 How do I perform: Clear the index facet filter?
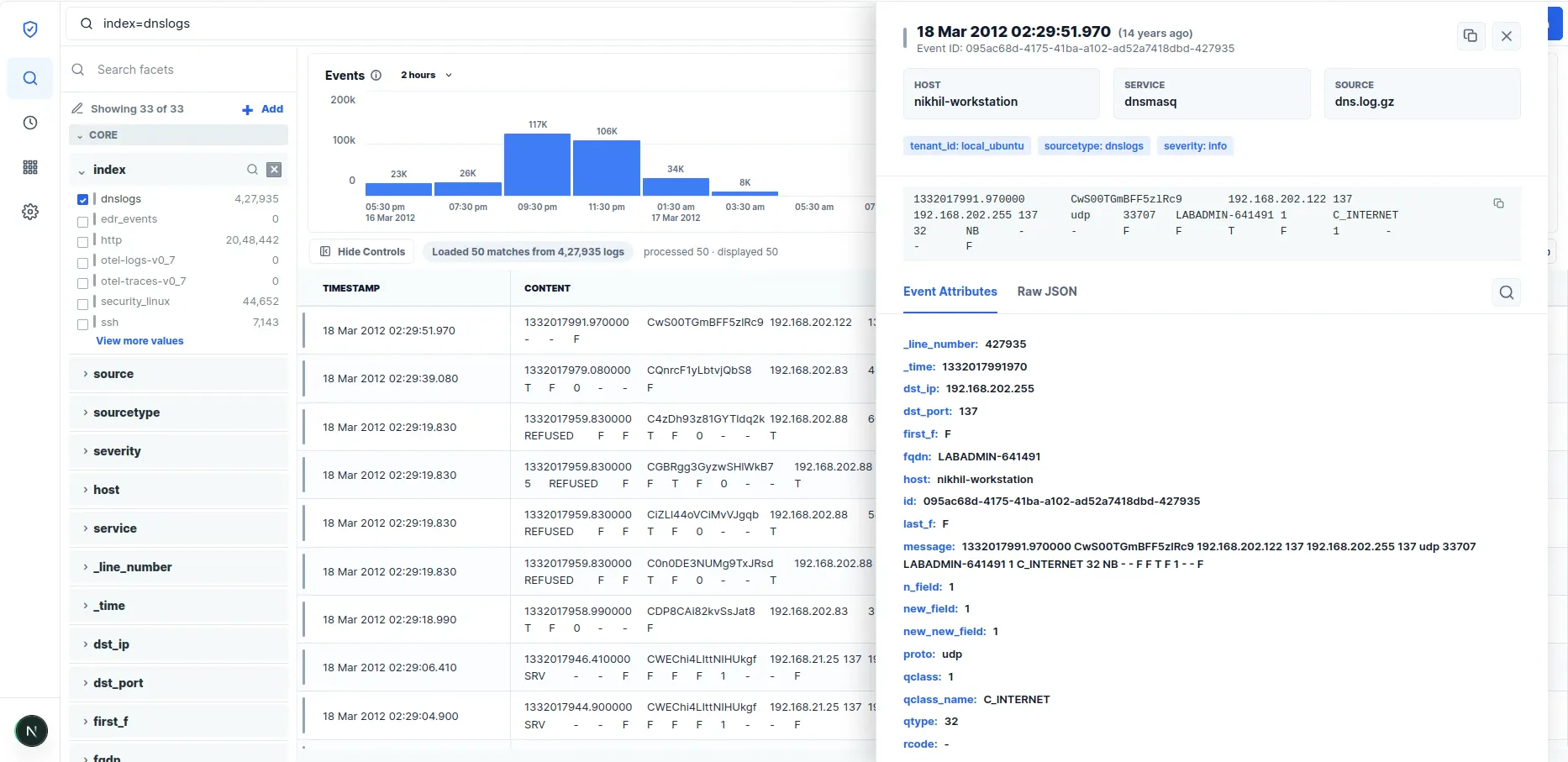point(274,170)
